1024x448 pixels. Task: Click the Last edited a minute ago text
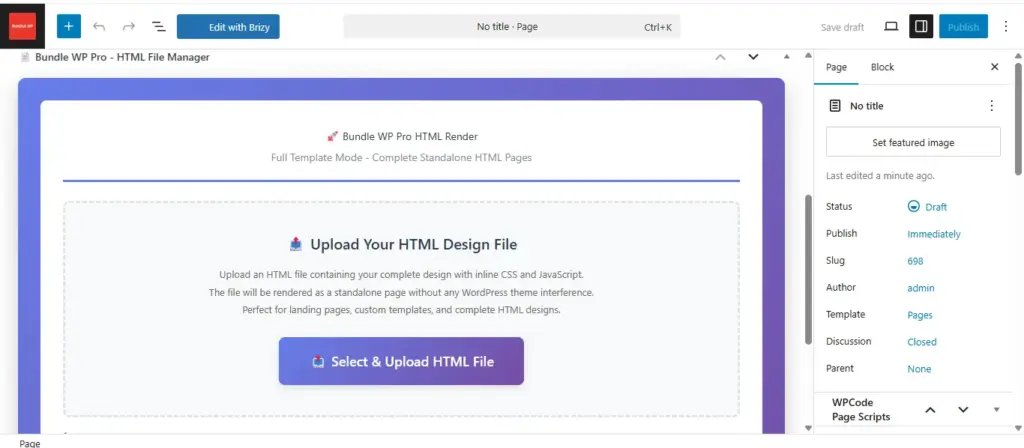[880, 176]
